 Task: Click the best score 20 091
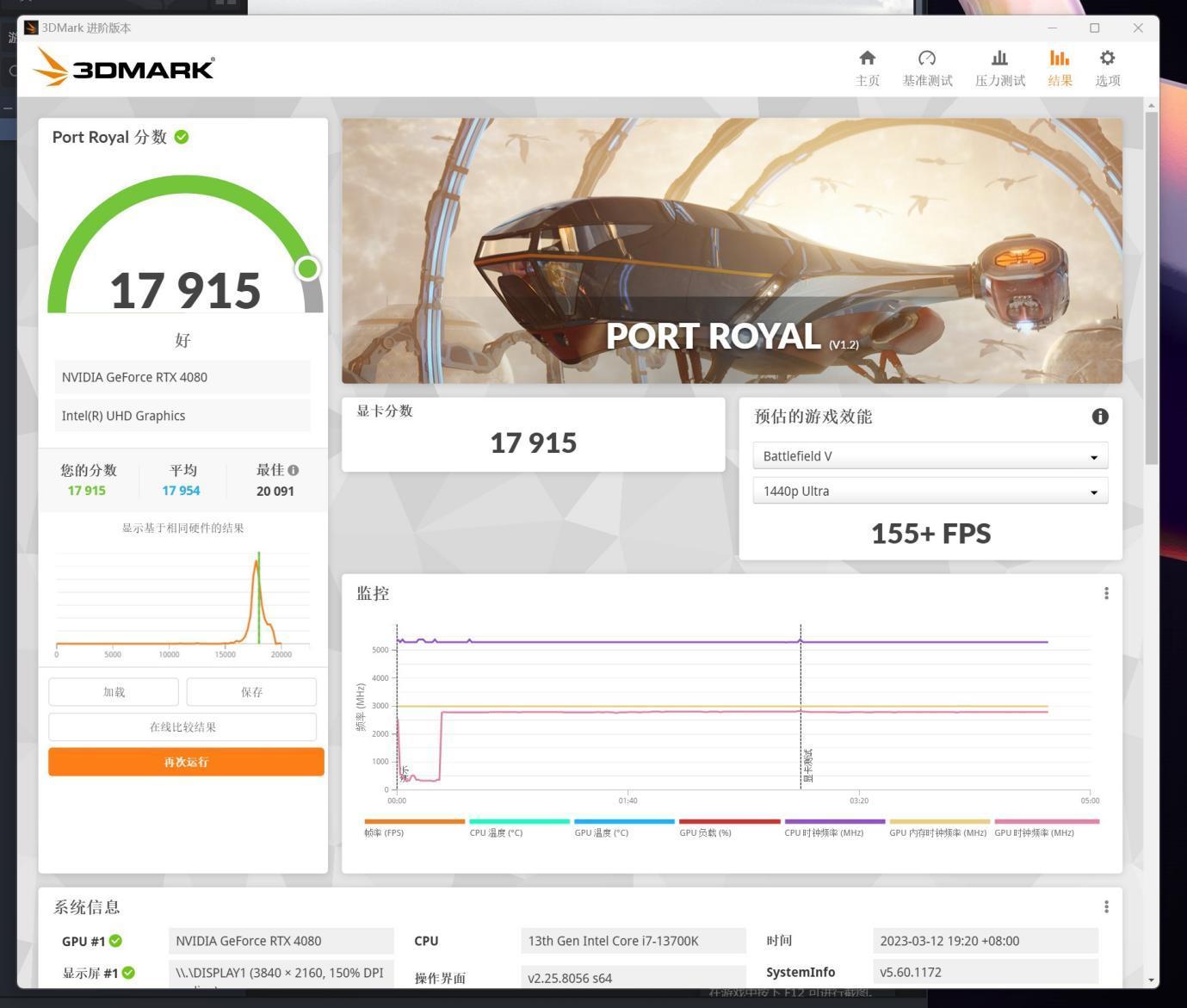275,491
